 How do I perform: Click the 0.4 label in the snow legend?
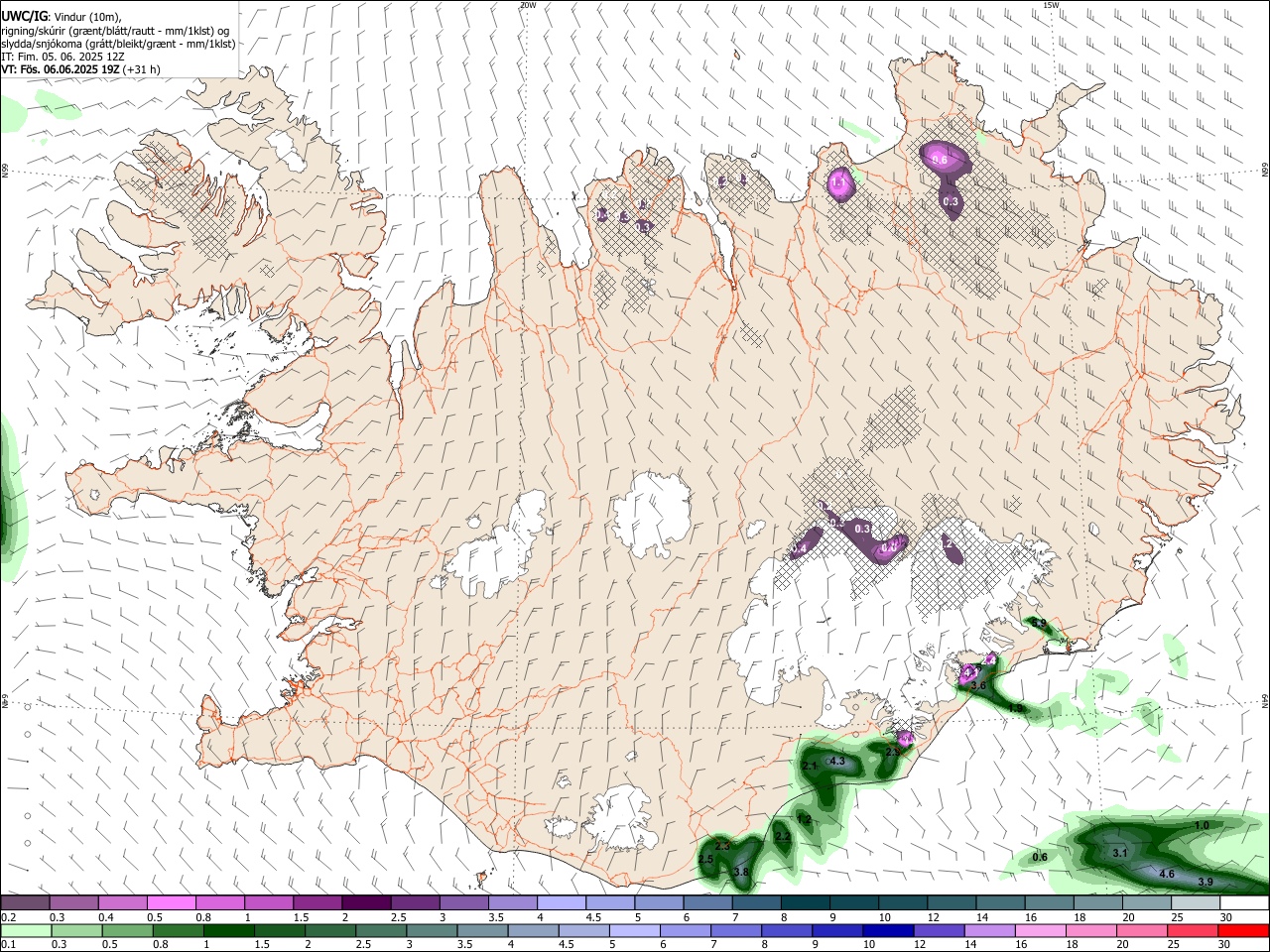point(106,917)
